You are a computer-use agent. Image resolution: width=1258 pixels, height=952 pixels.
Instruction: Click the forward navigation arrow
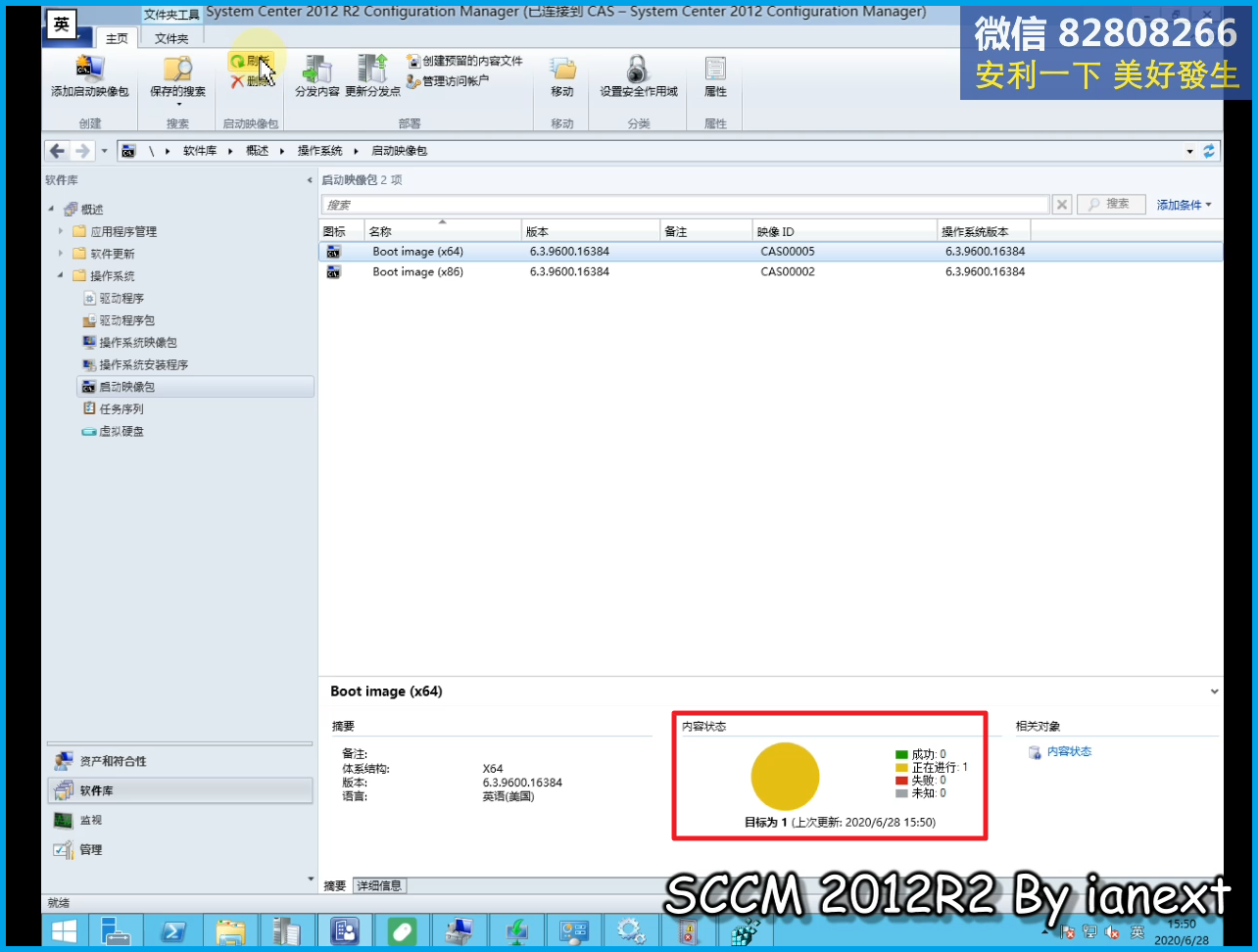(82, 151)
